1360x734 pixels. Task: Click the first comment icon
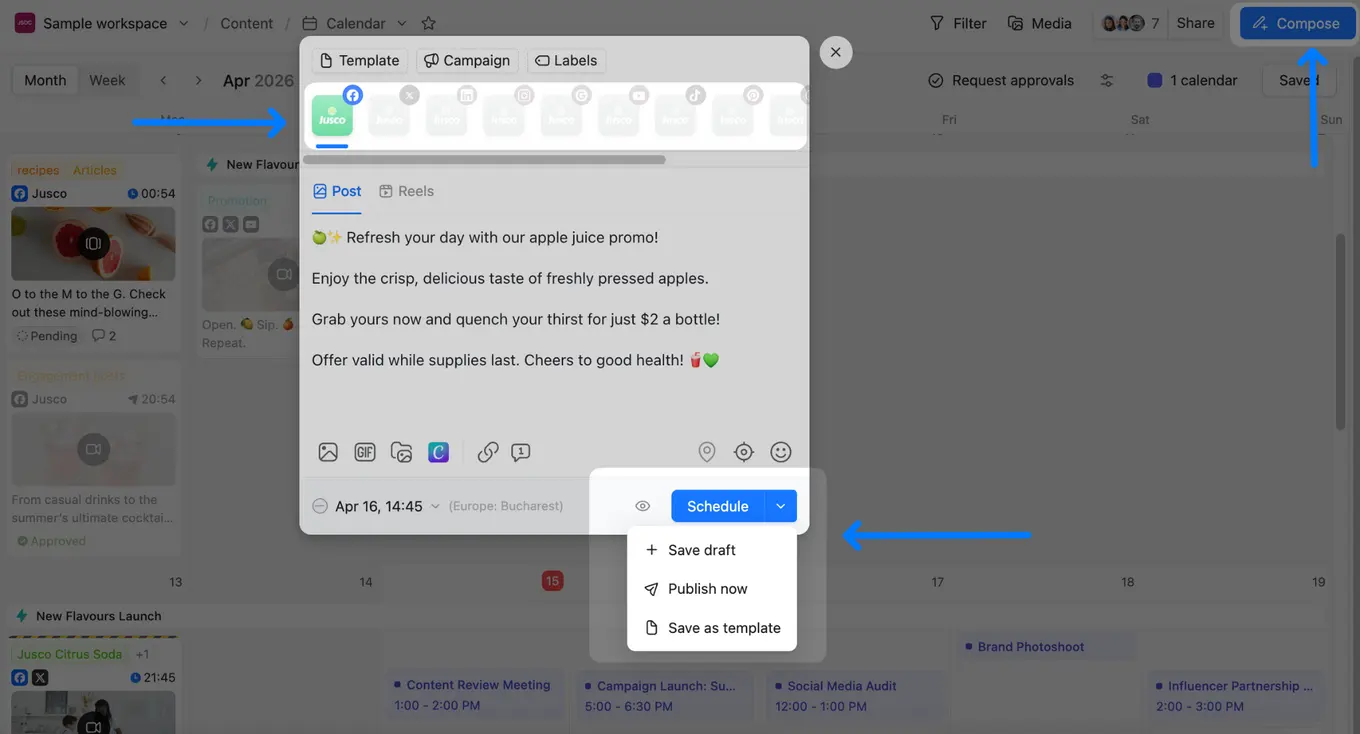(521, 452)
